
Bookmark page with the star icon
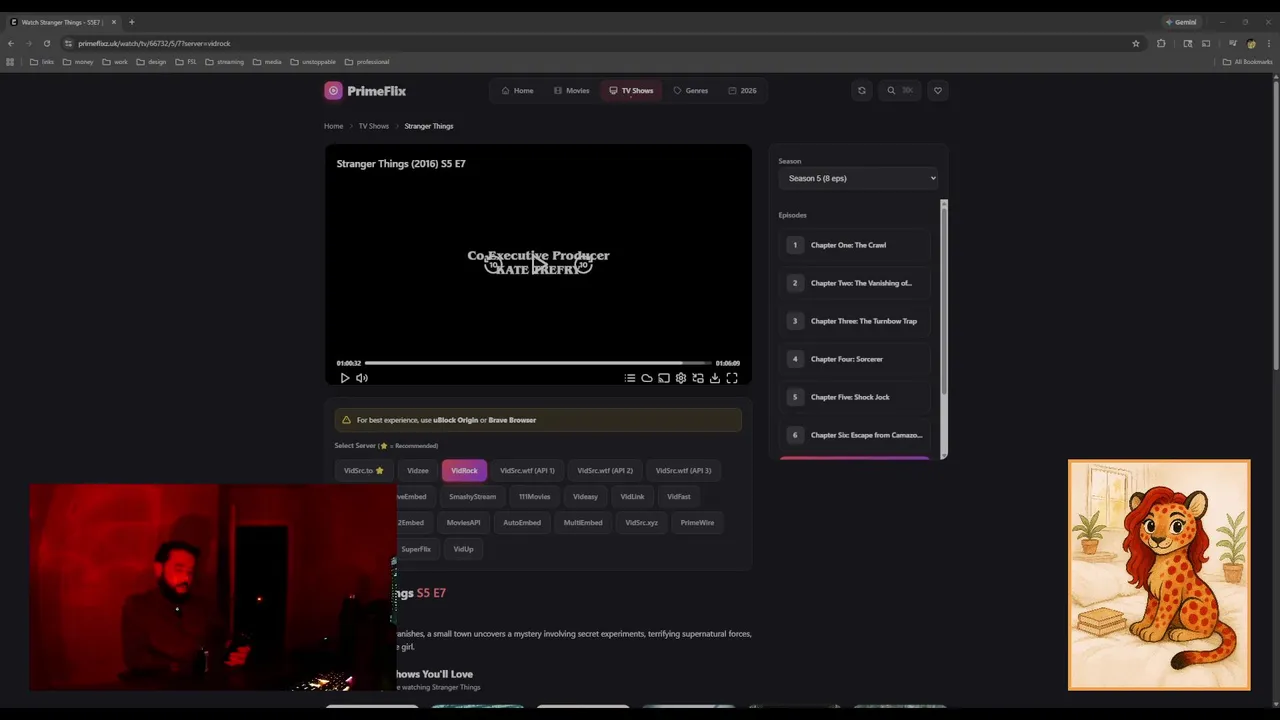(x=1136, y=43)
